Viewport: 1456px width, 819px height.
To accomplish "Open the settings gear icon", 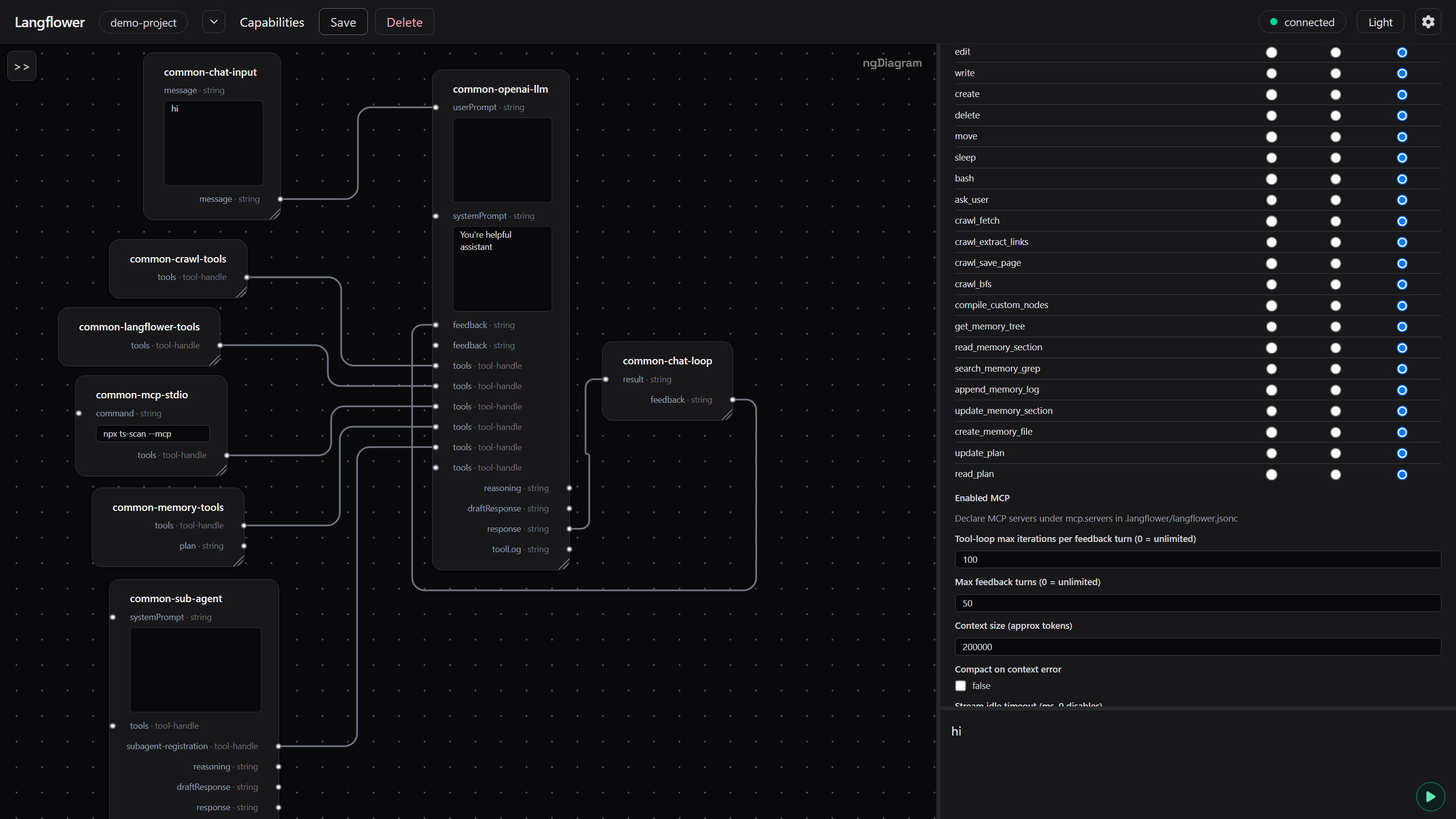I will click(x=1428, y=22).
